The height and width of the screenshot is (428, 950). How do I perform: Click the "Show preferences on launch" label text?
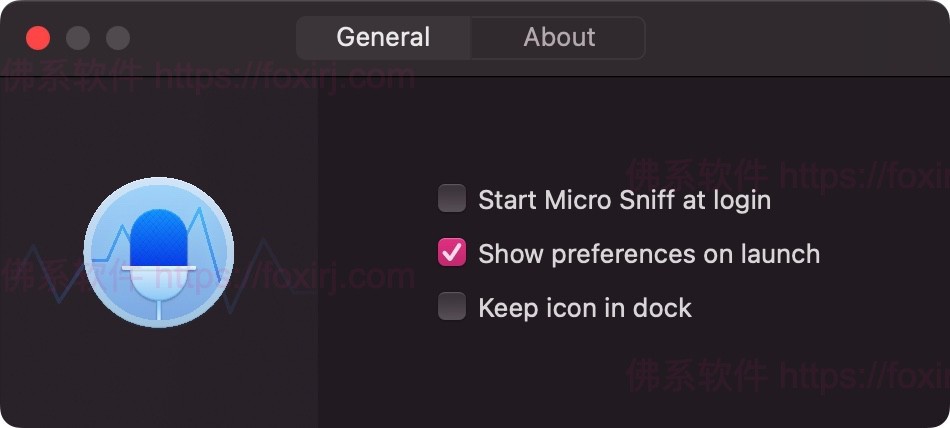pyautogui.click(x=649, y=254)
